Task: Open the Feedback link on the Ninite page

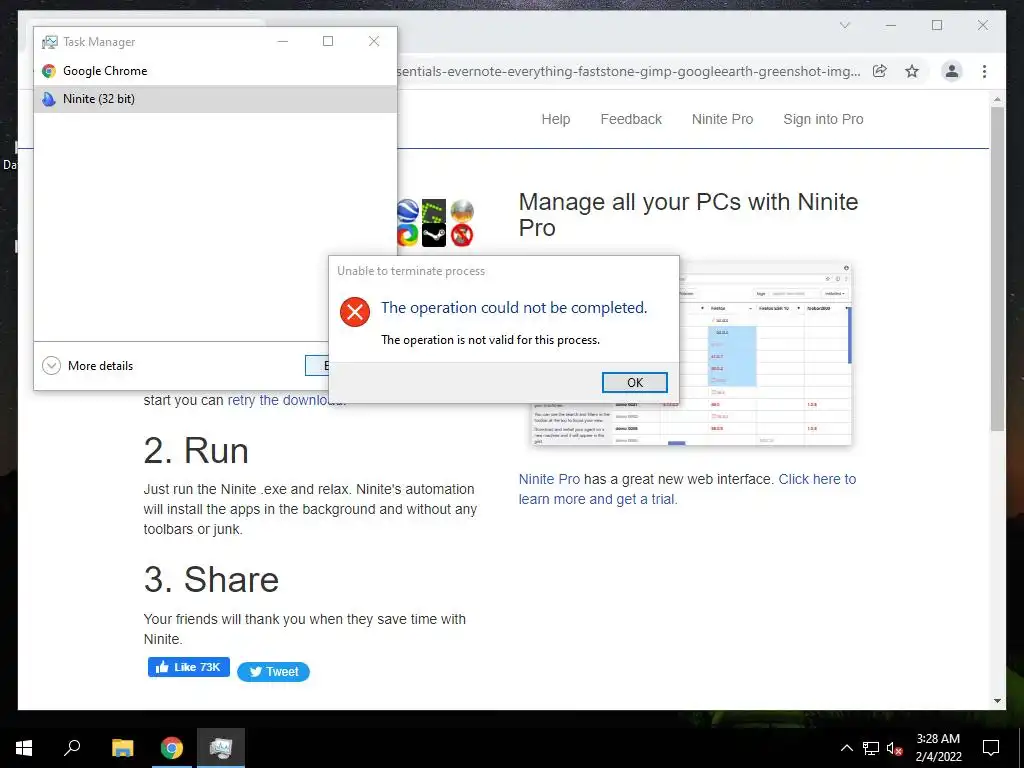Action: pos(631,119)
